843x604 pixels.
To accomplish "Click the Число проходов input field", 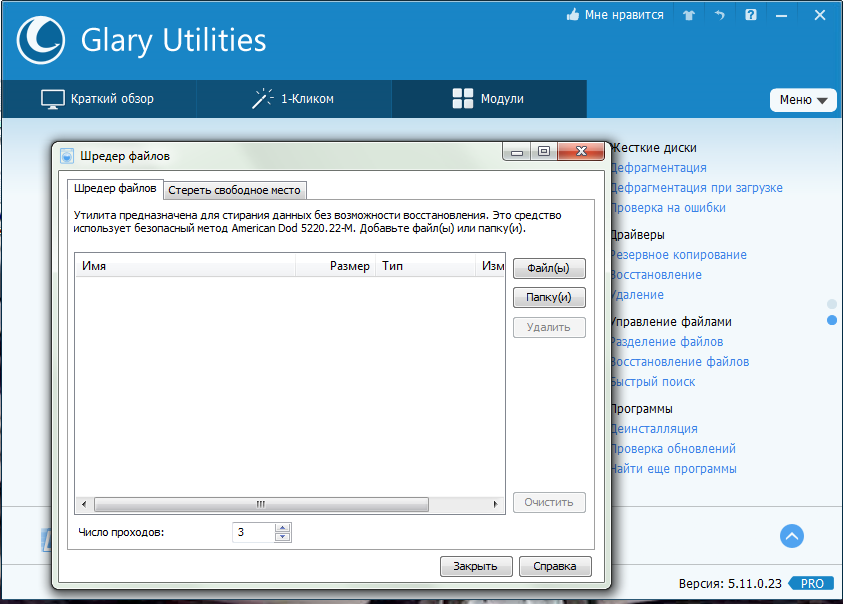I will 253,532.
